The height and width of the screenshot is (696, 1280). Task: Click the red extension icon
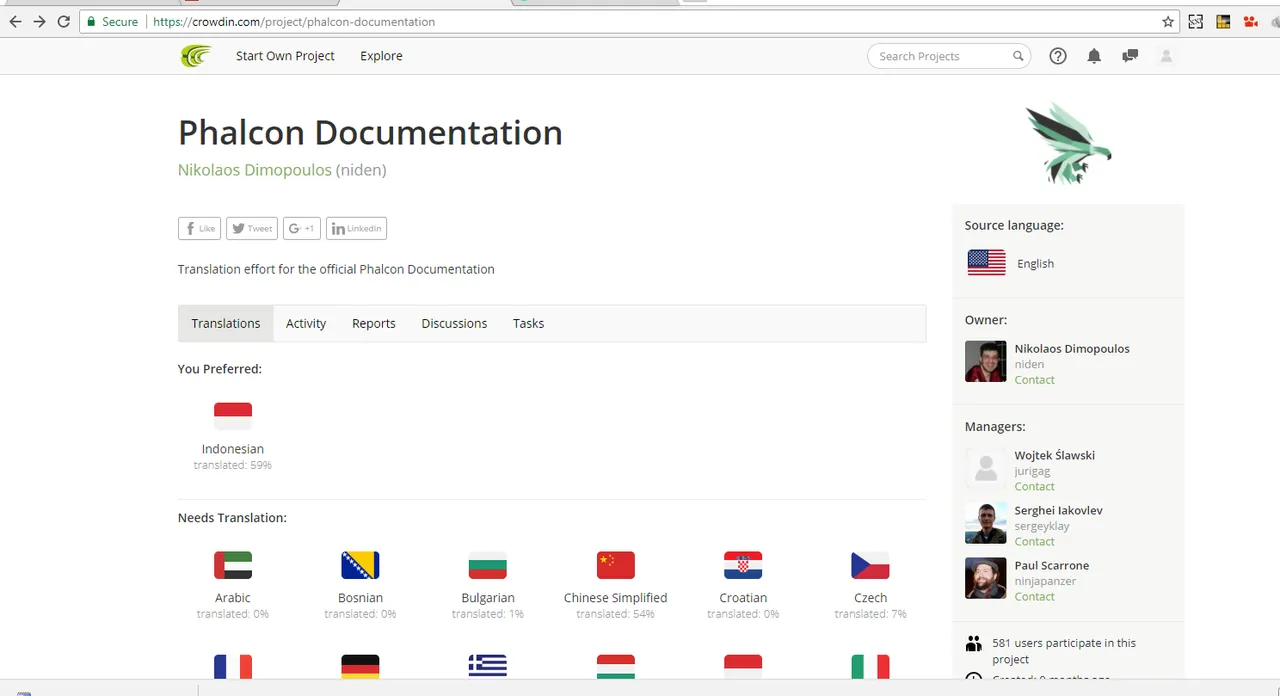[x=1250, y=21]
